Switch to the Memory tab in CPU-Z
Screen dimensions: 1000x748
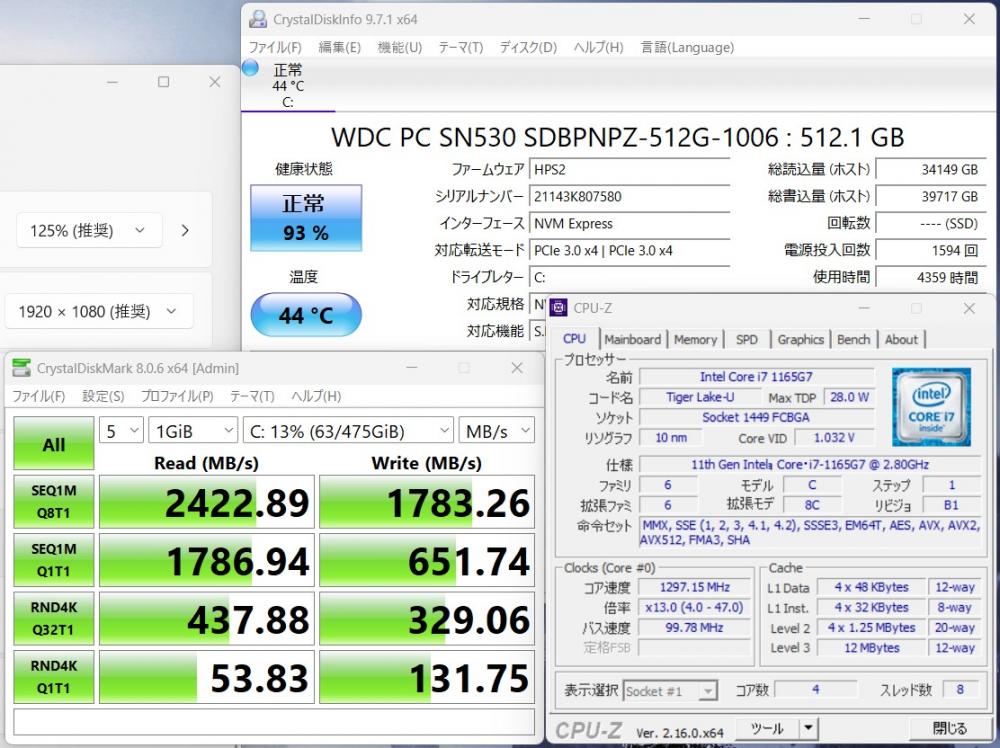tap(695, 339)
